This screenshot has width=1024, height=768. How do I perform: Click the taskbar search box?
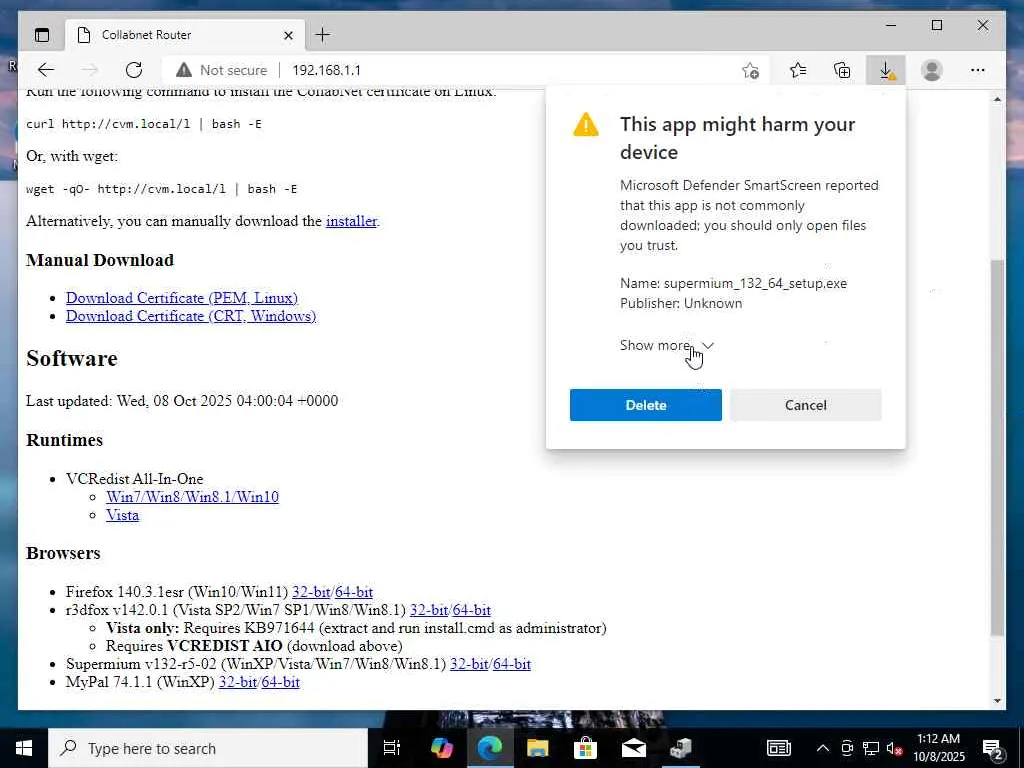[x=208, y=748]
